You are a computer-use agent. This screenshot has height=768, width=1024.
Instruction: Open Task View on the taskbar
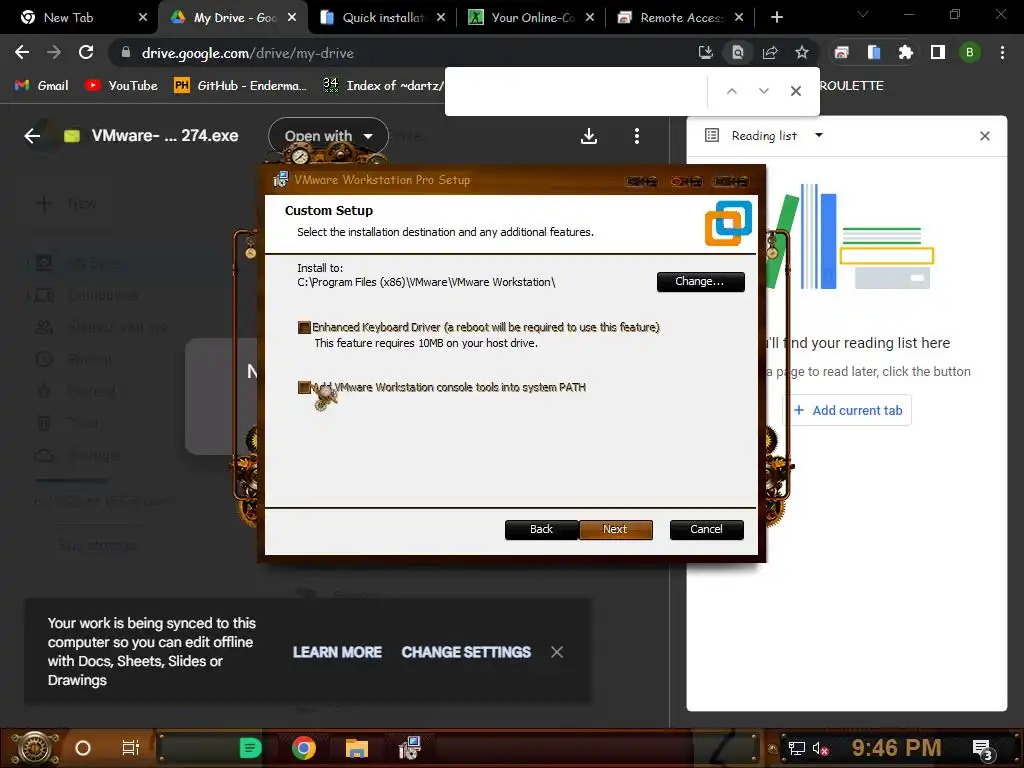pyautogui.click(x=131, y=748)
